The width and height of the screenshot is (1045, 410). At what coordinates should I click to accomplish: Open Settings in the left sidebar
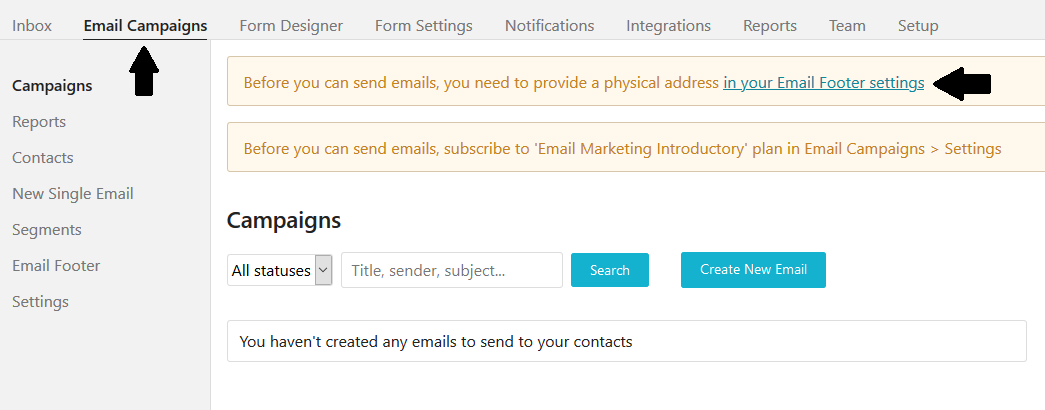pyautogui.click(x=40, y=302)
